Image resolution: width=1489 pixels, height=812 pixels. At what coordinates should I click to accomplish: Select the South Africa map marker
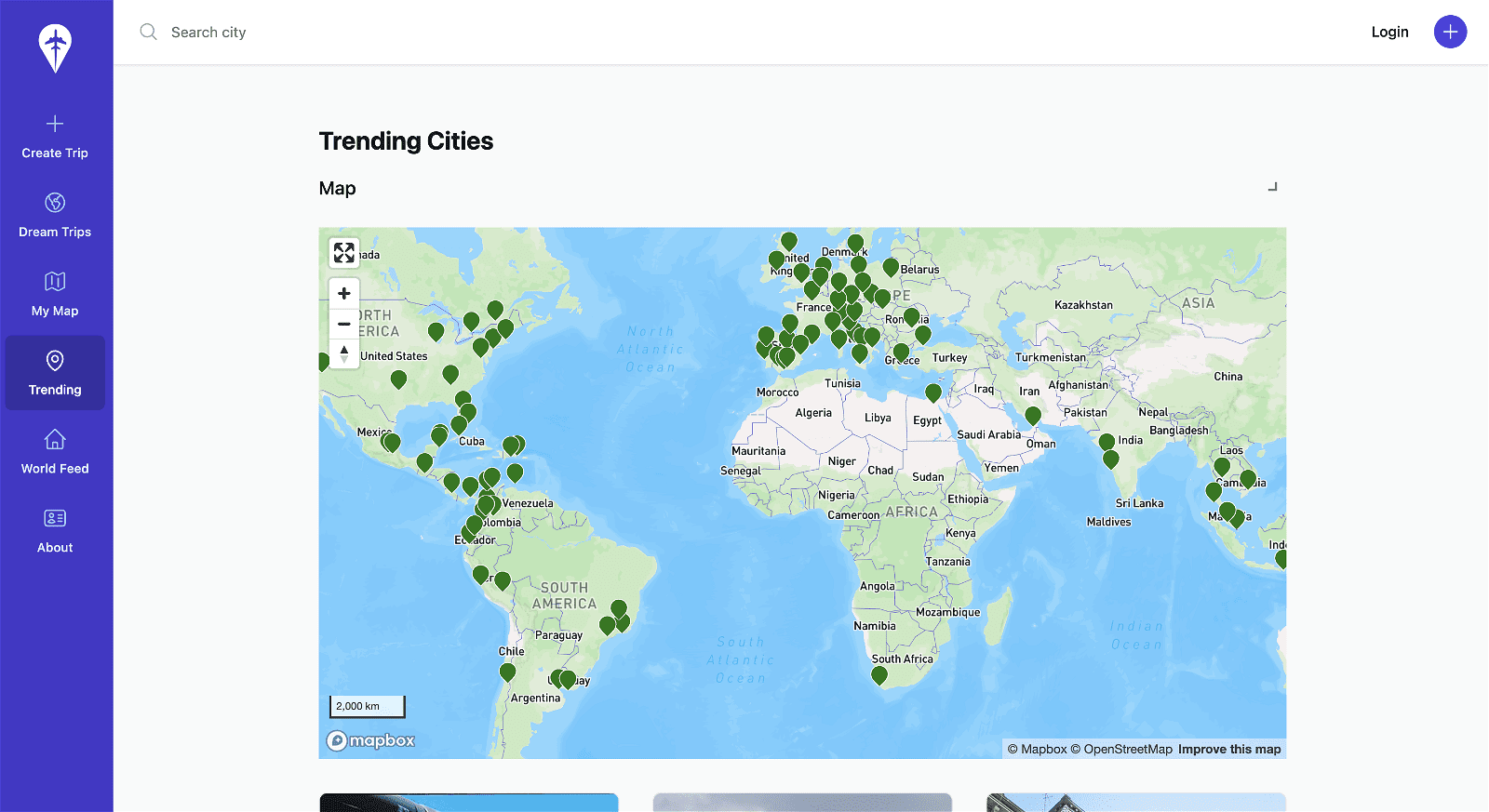(879, 675)
